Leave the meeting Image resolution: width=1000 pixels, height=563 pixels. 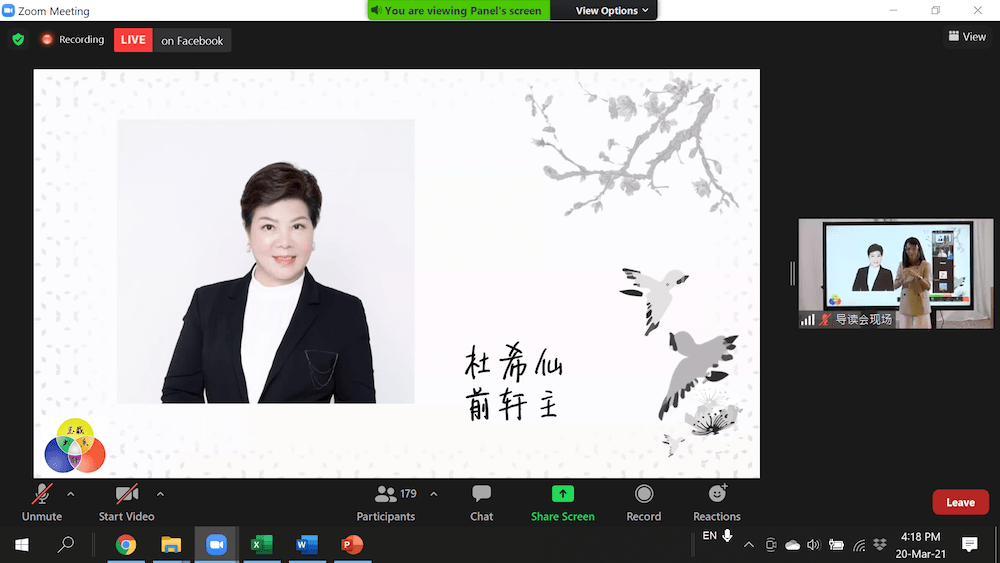point(960,502)
